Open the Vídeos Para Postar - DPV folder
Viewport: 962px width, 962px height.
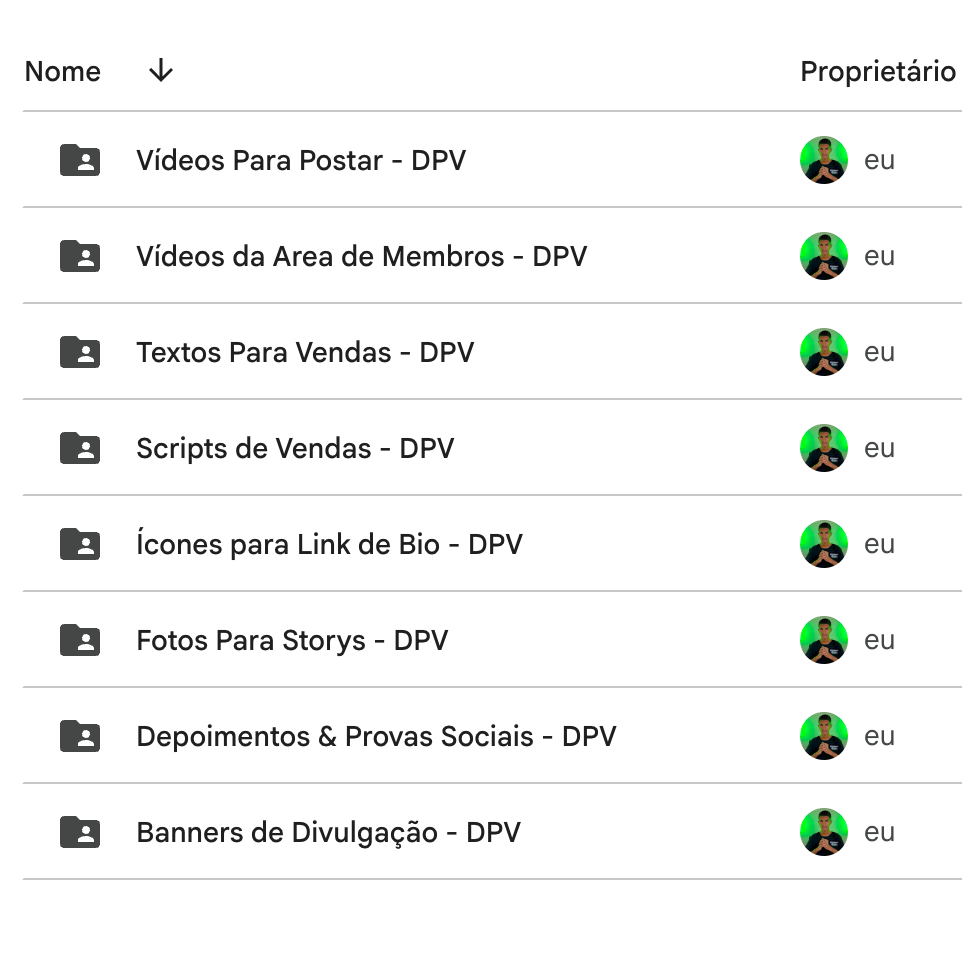click(301, 160)
